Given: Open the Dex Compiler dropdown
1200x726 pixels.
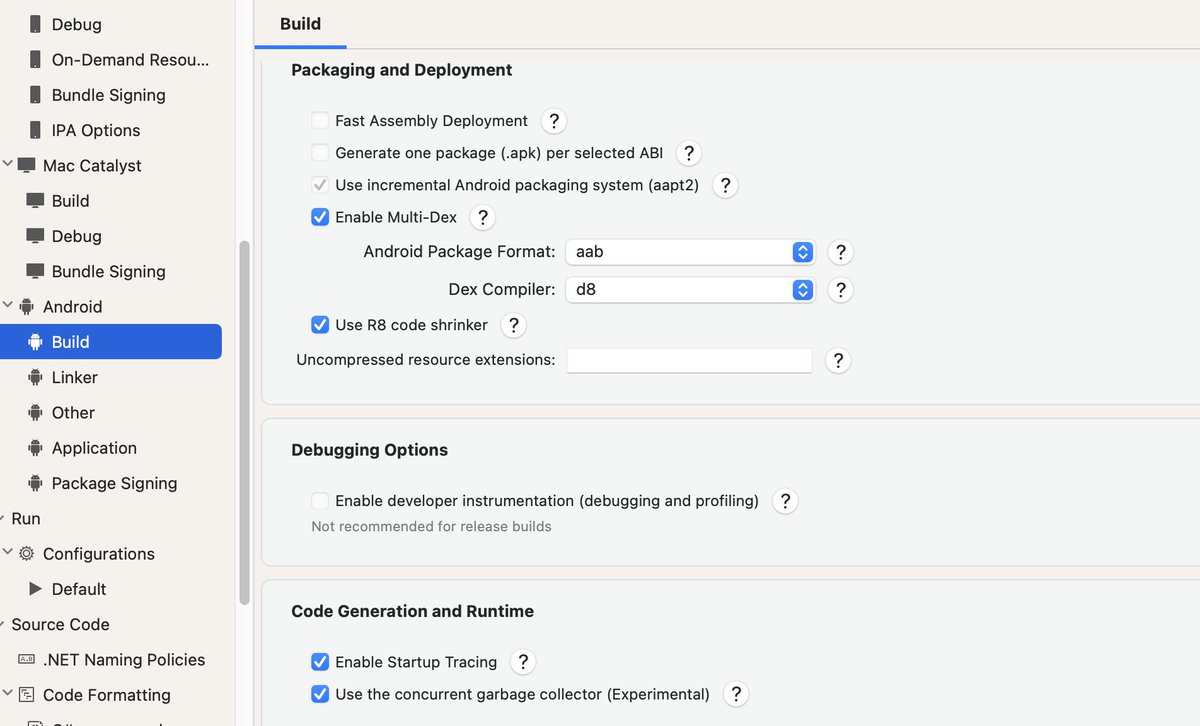Looking at the screenshot, I should tap(690, 290).
